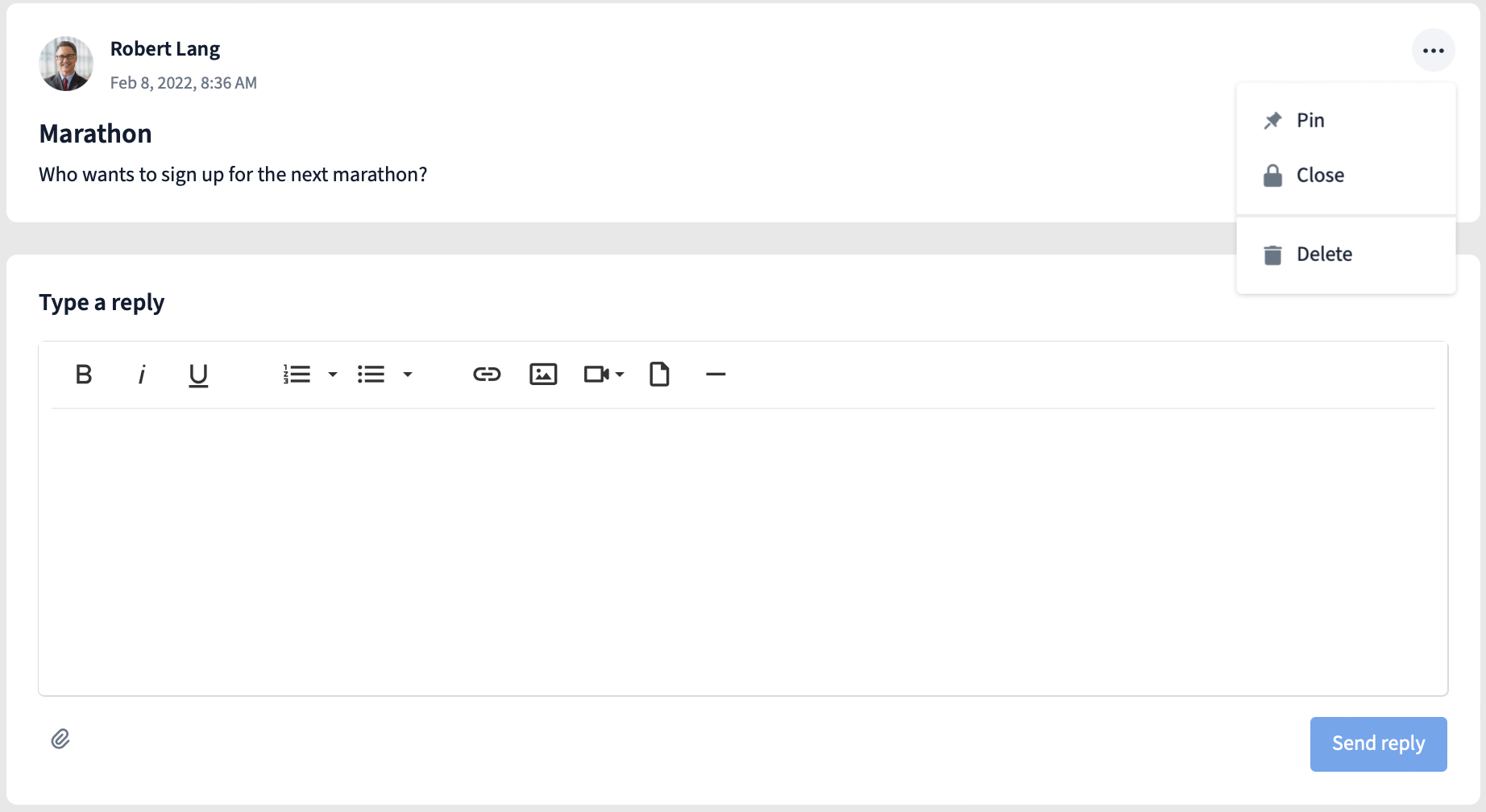Choose Close to lock the discussion
1486x812 pixels.
[1346, 176]
